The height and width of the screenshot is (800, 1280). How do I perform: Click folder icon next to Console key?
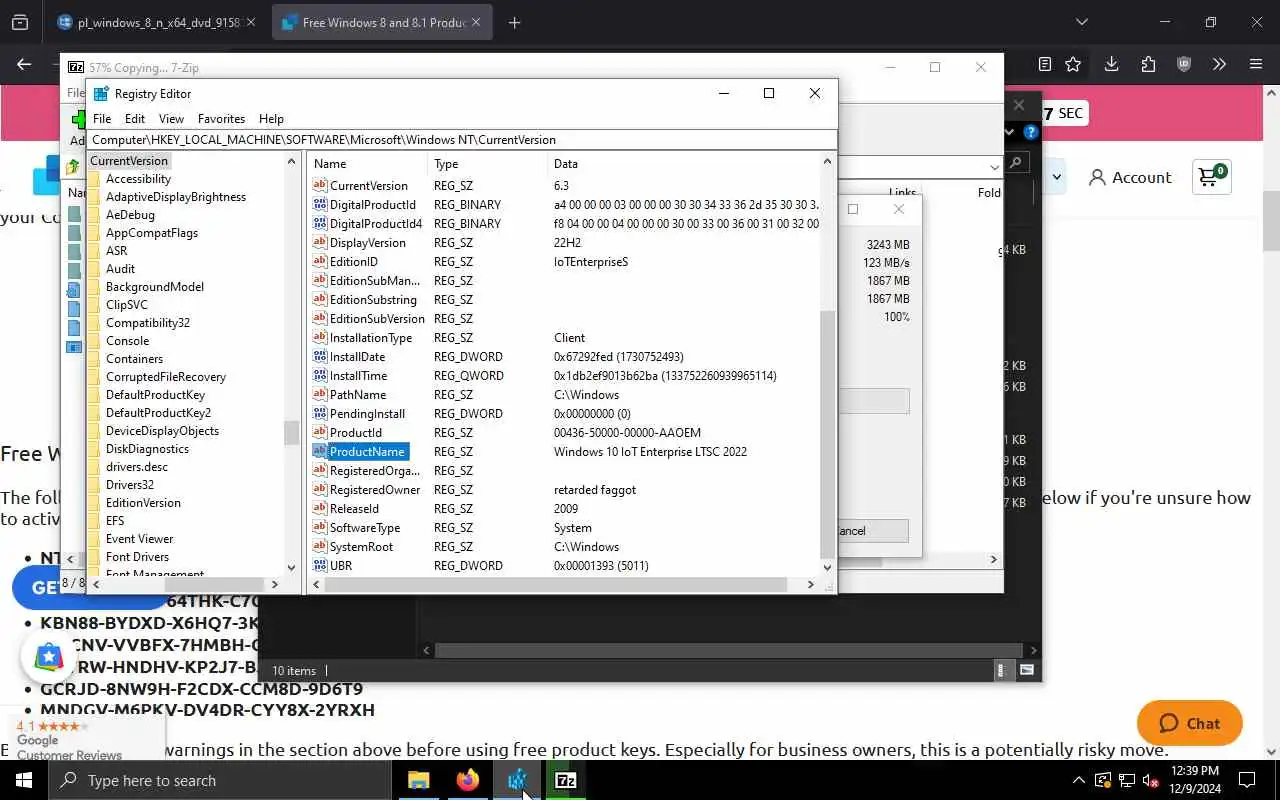tap(95, 341)
